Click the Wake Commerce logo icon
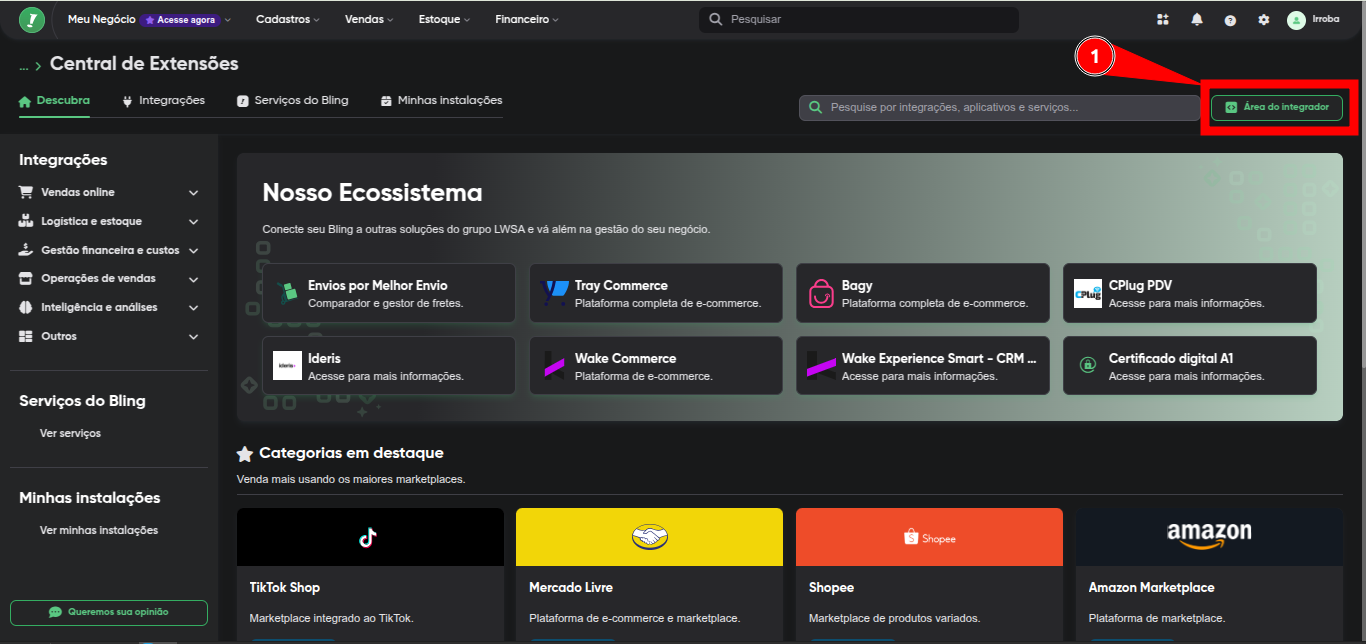This screenshot has height=644, width=1366. 554,366
